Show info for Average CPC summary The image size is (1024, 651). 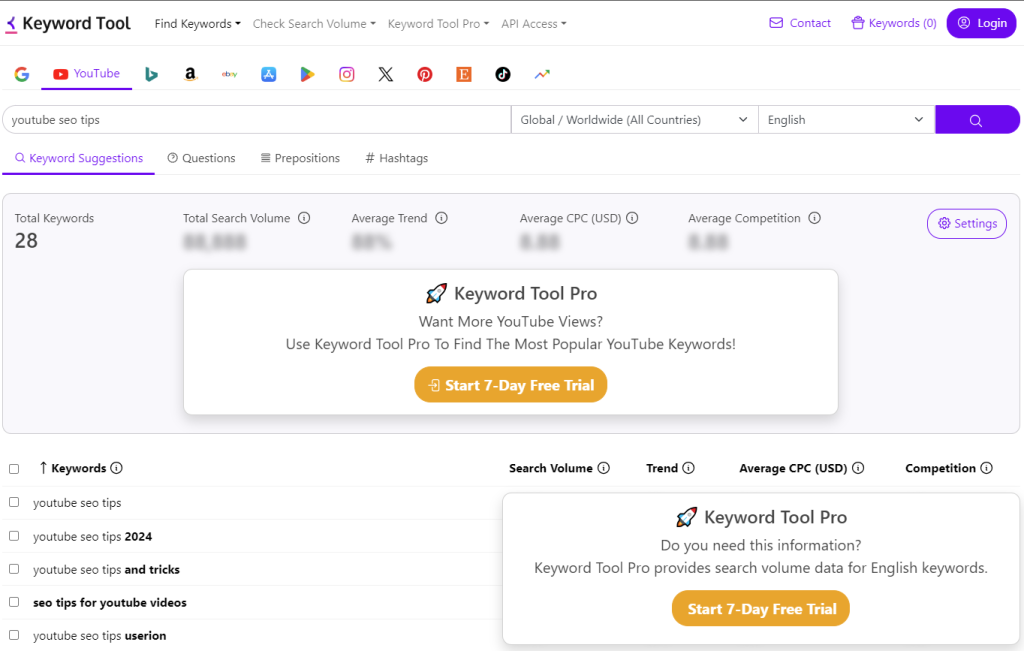tap(632, 218)
